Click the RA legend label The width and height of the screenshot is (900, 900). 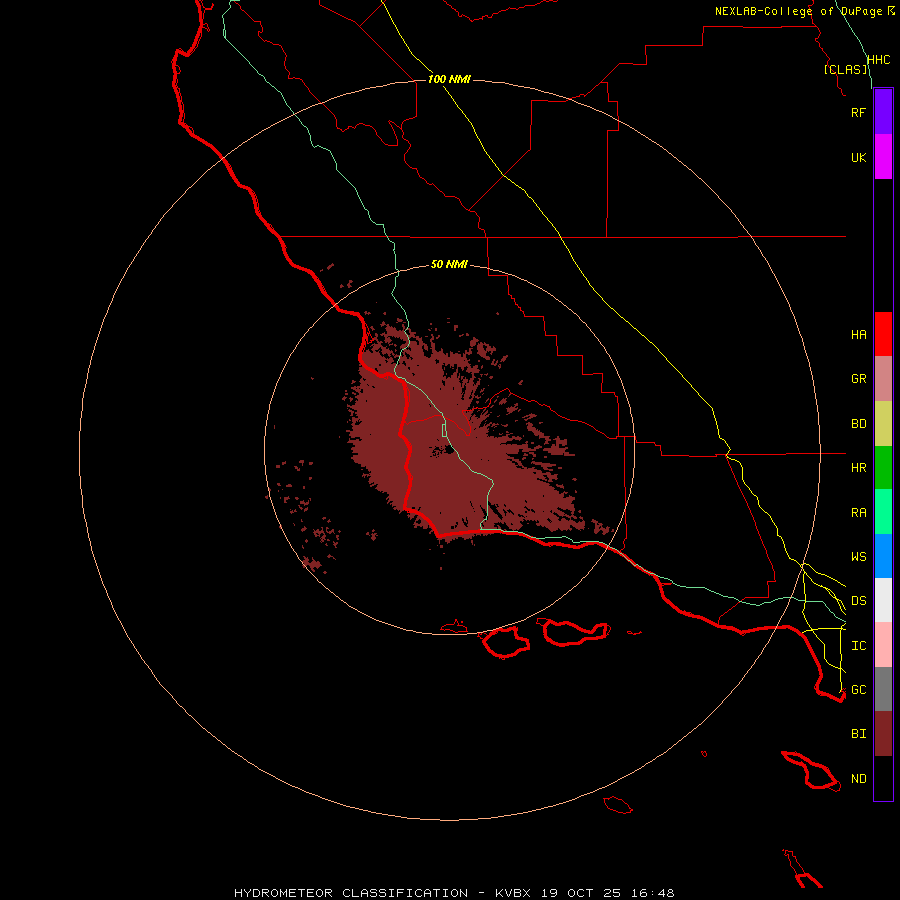pyautogui.click(x=858, y=513)
